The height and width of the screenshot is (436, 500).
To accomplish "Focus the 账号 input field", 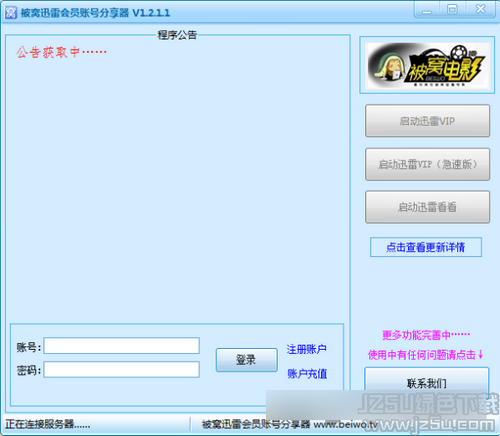I will pos(122,346).
